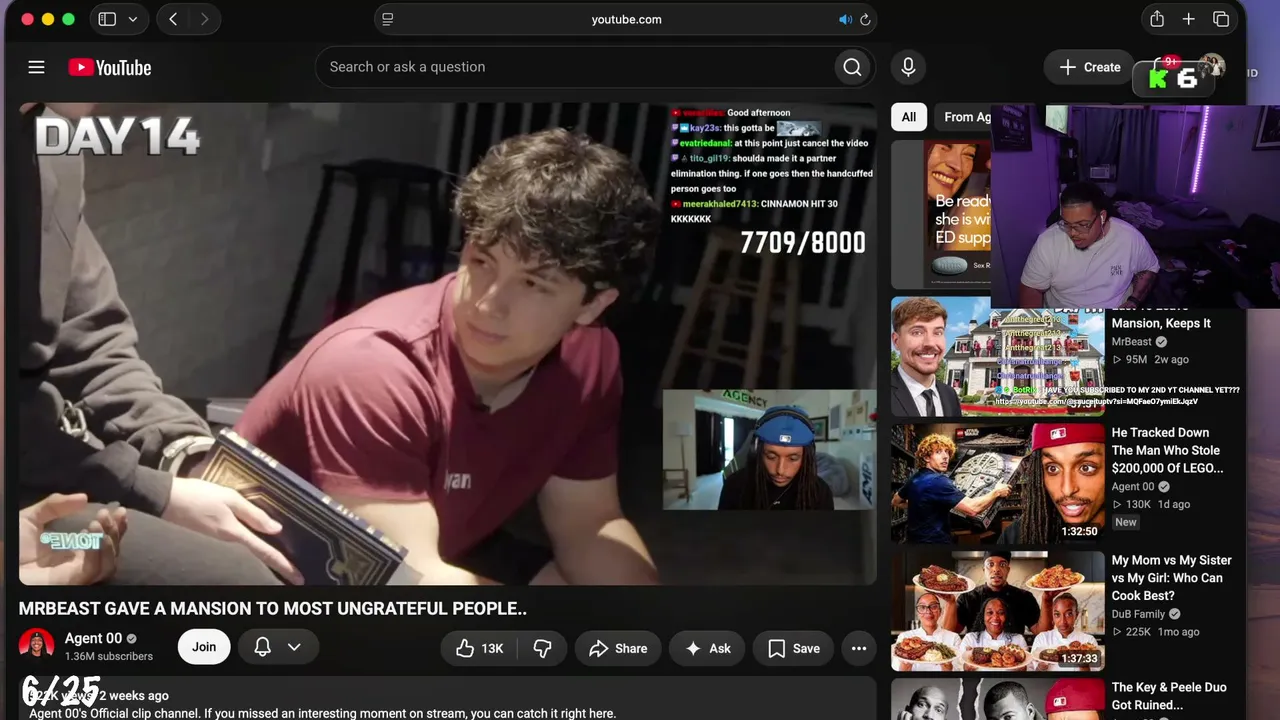Reload the YouTube page
Image resolution: width=1280 pixels, height=720 pixels.
click(x=865, y=19)
